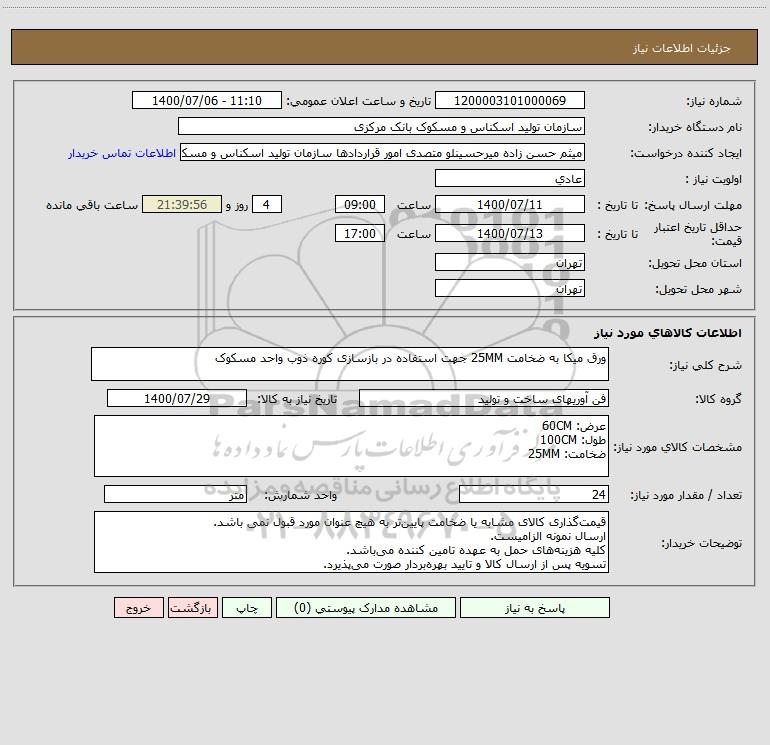Viewport: 770px width, 745px height.
Task: Click the delivery province field 'تهران'
Action: tap(510, 263)
